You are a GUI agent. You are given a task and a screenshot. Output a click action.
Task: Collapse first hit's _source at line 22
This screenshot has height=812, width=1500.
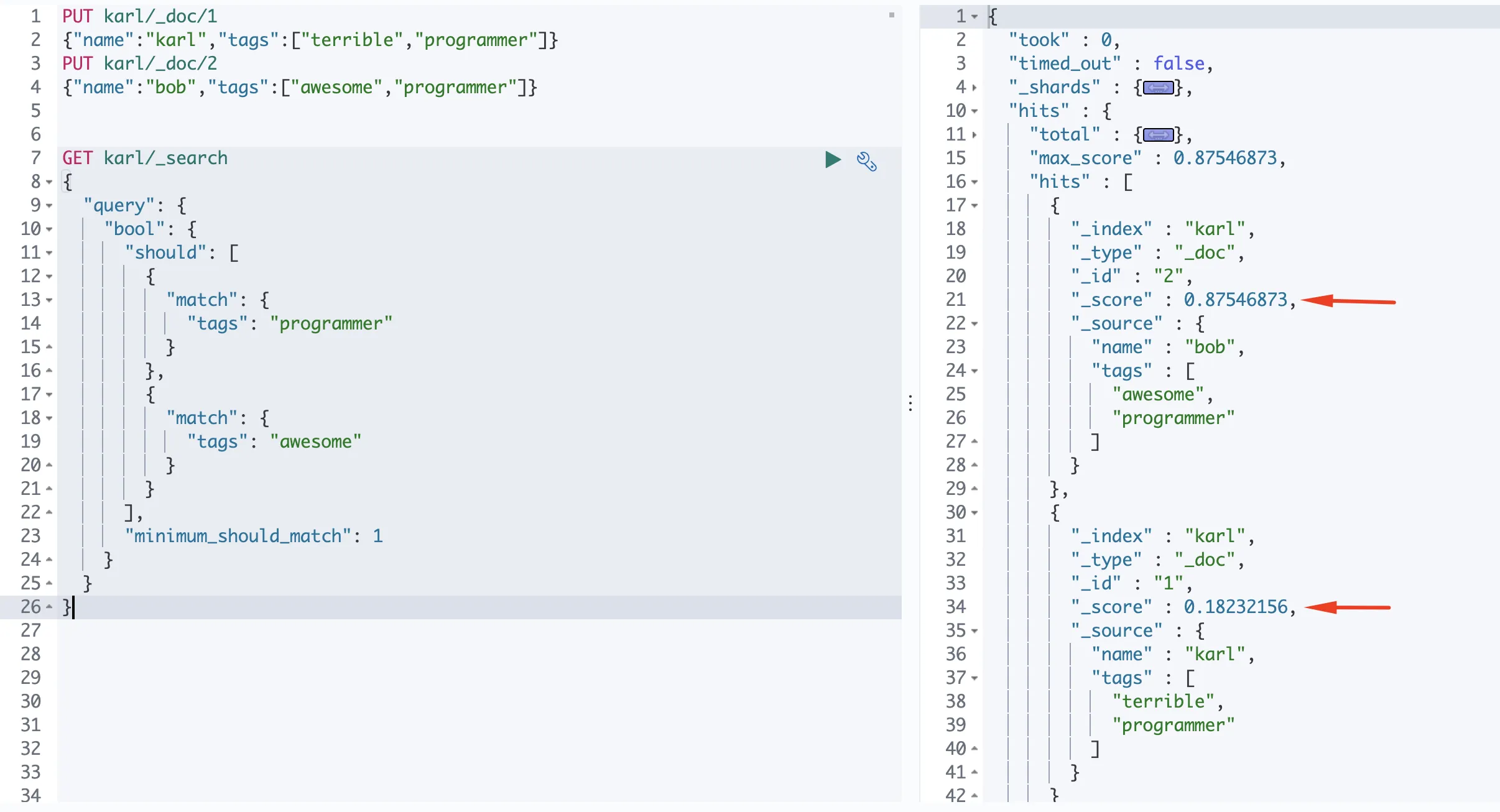[975, 324]
